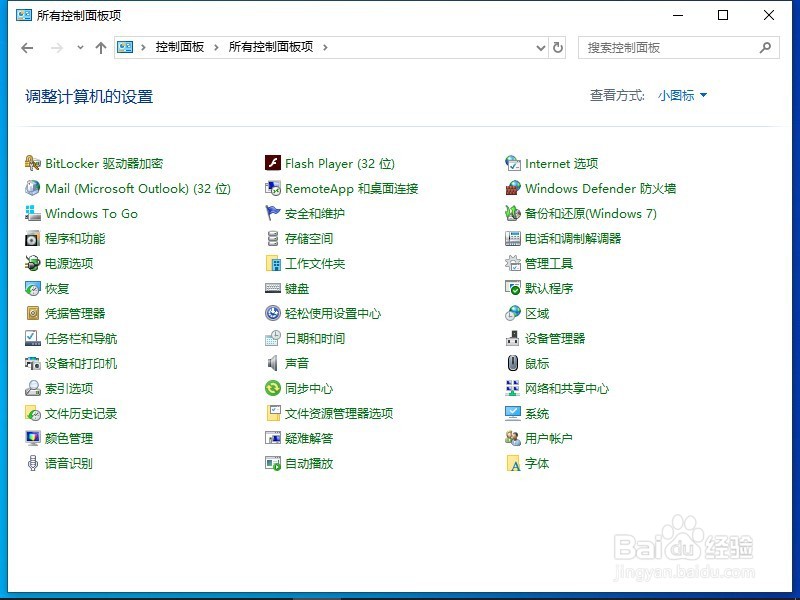
Task: Open the Internet 选项 icon
Action: (x=513, y=163)
